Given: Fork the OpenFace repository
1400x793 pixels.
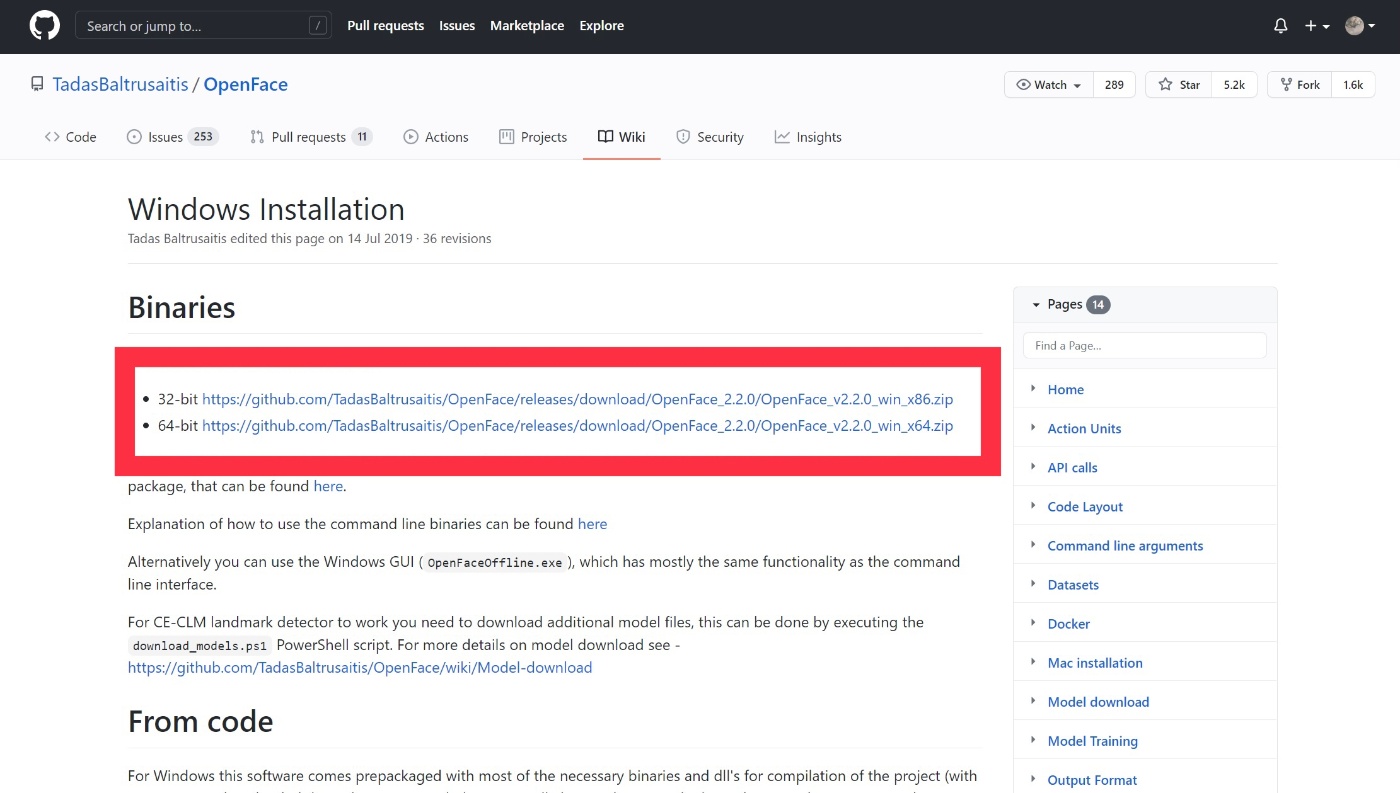Looking at the screenshot, I should click(x=1299, y=85).
